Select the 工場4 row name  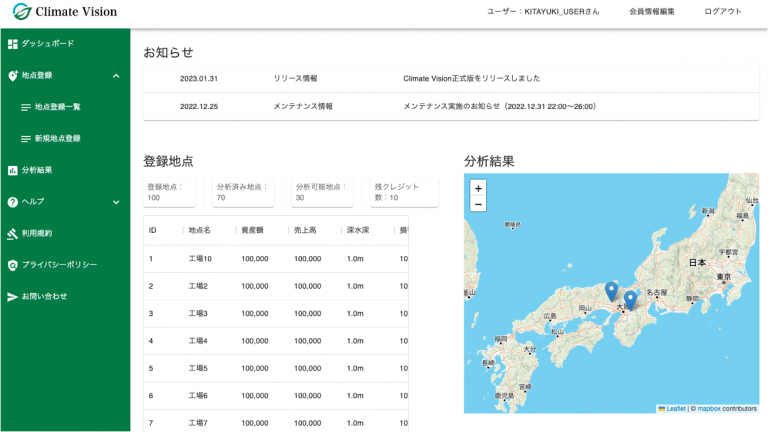tap(198, 341)
